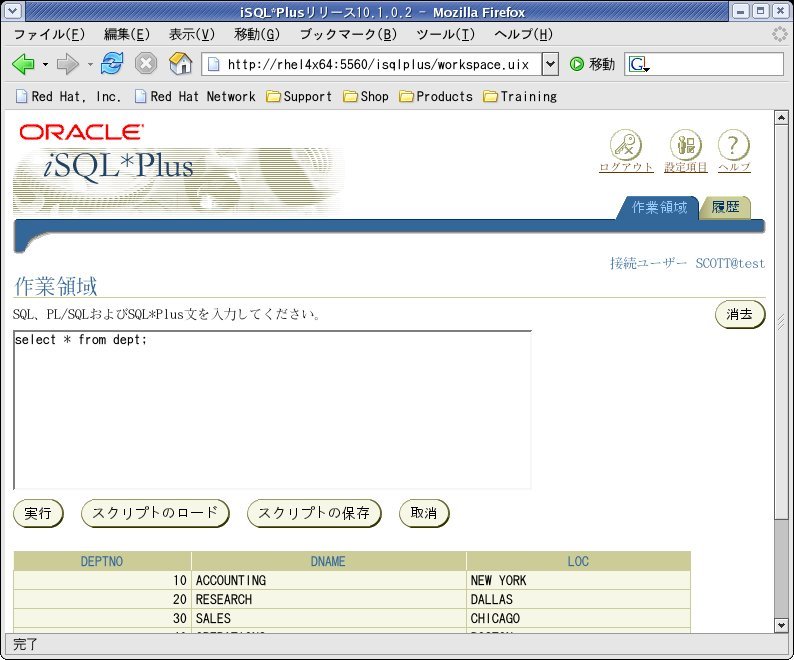Click the DEPTNO column header
Viewport: 794px width, 660px height.
[x=102, y=561]
